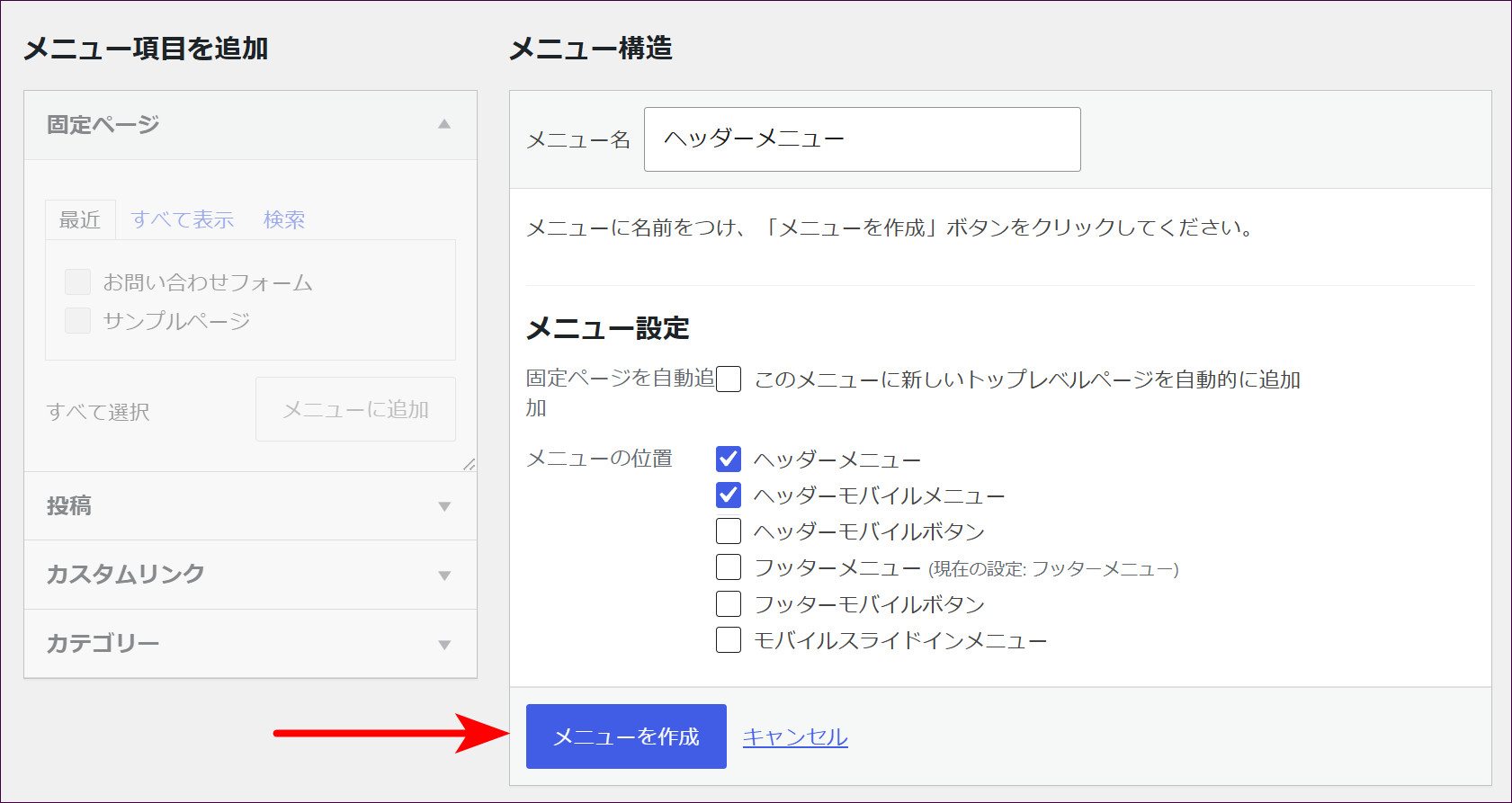The image size is (1512, 803).
Task: Expand the 投稿 section arrow
Action: pyautogui.click(x=444, y=506)
